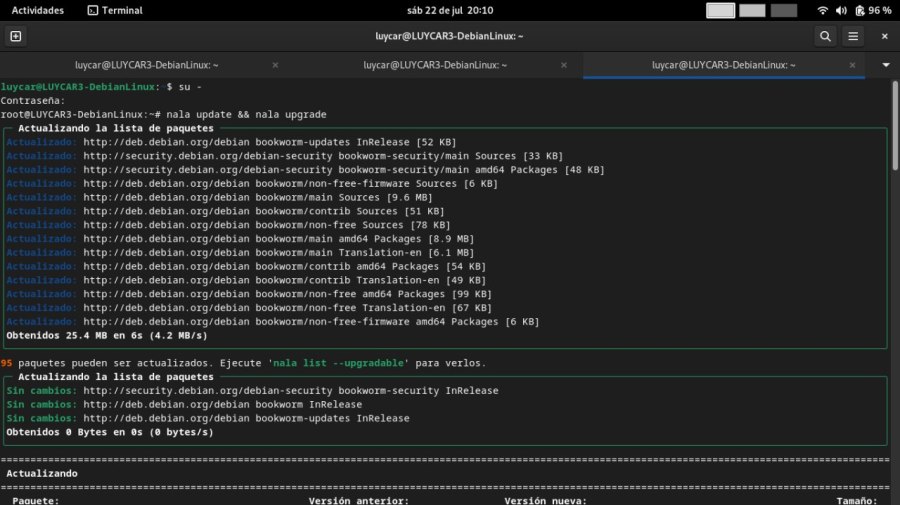Open a new terminal tab
The height and width of the screenshot is (505, 900).
coord(15,36)
